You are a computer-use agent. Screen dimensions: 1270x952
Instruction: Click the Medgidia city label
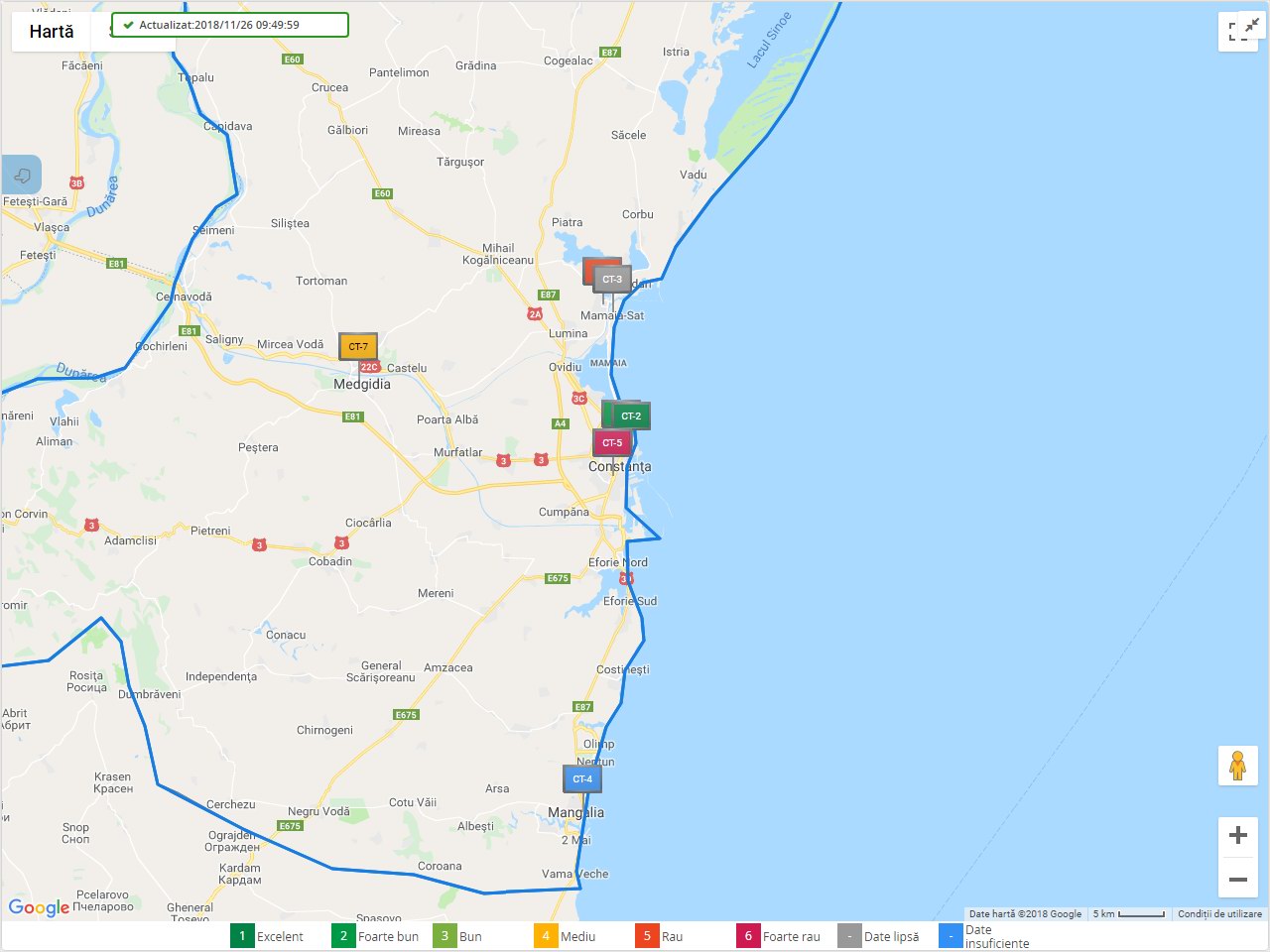pyautogui.click(x=362, y=385)
